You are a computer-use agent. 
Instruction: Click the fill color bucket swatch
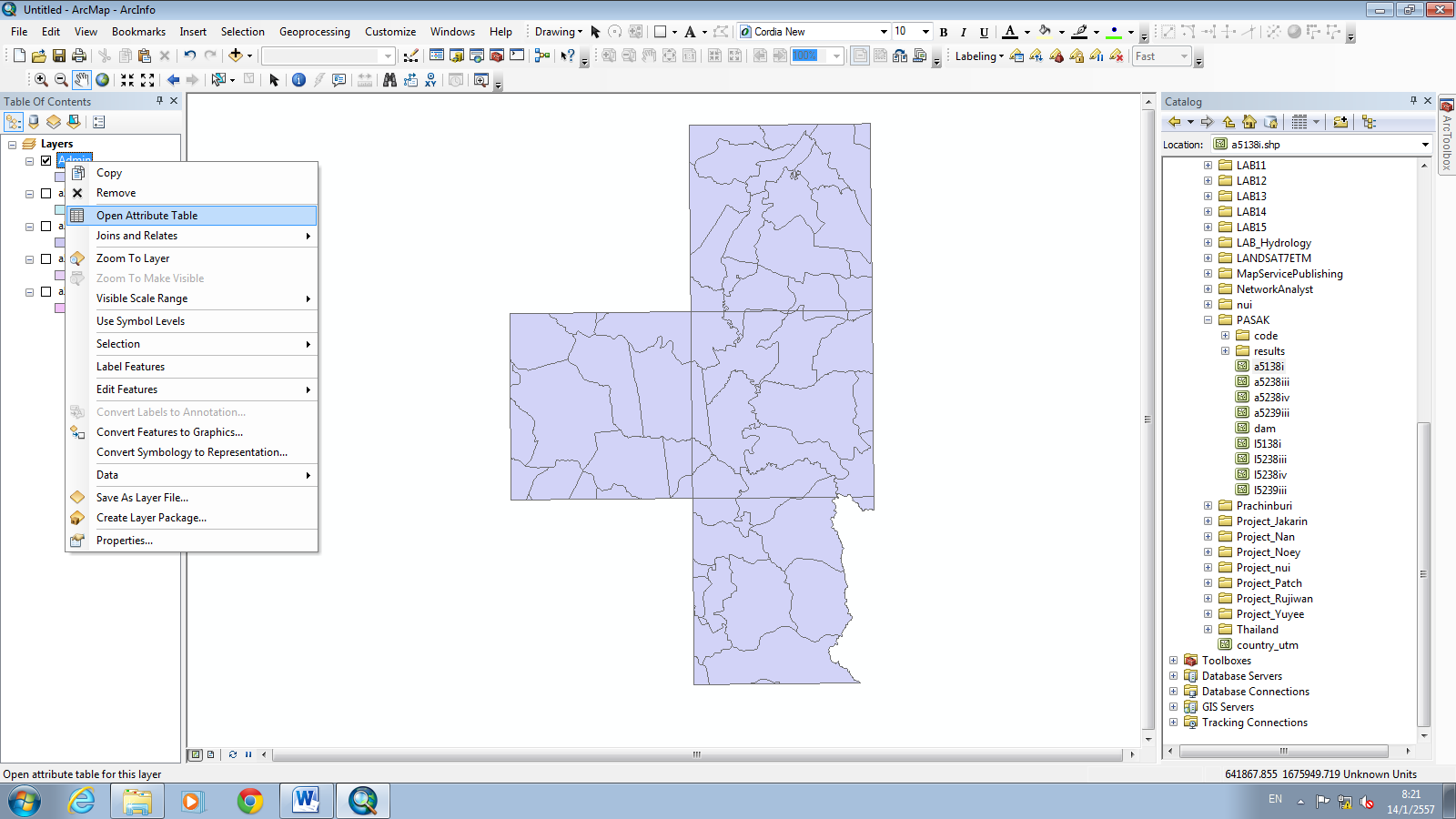(1045, 32)
